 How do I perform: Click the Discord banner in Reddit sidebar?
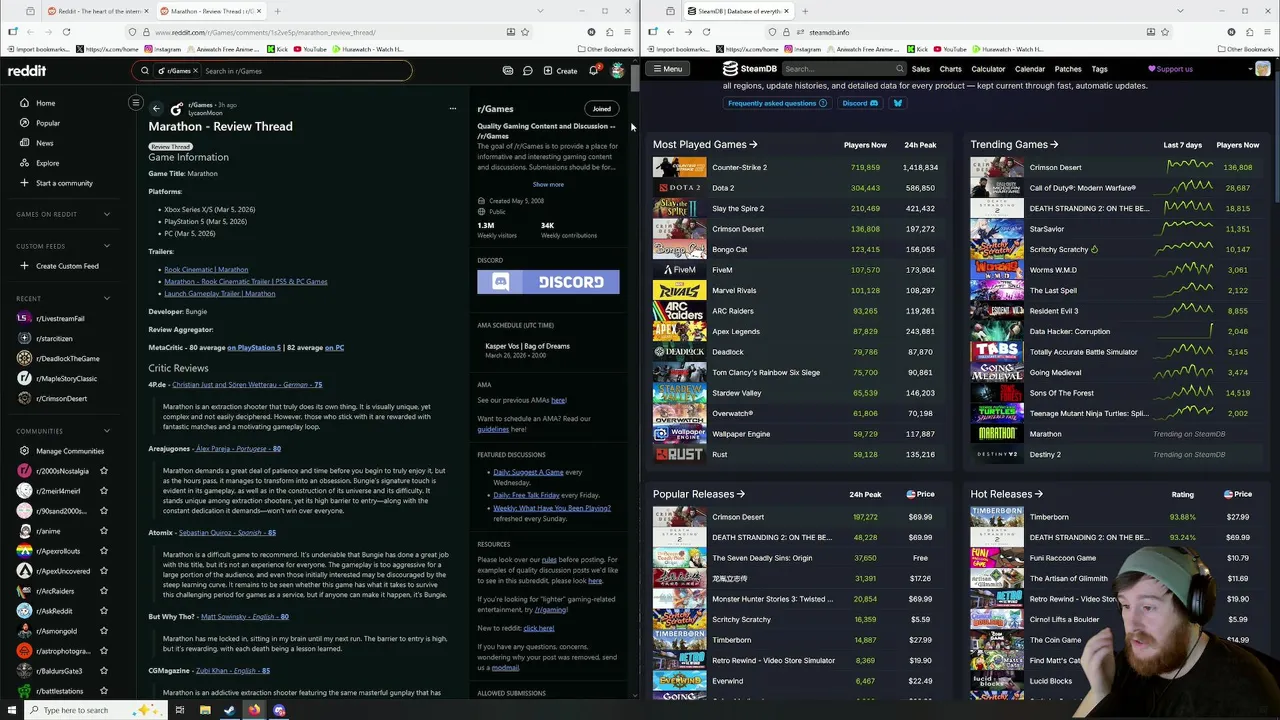tap(548, 282)
